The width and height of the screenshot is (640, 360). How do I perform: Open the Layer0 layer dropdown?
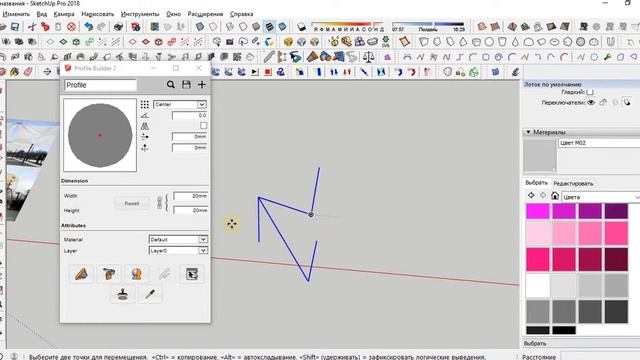[178, 250]
